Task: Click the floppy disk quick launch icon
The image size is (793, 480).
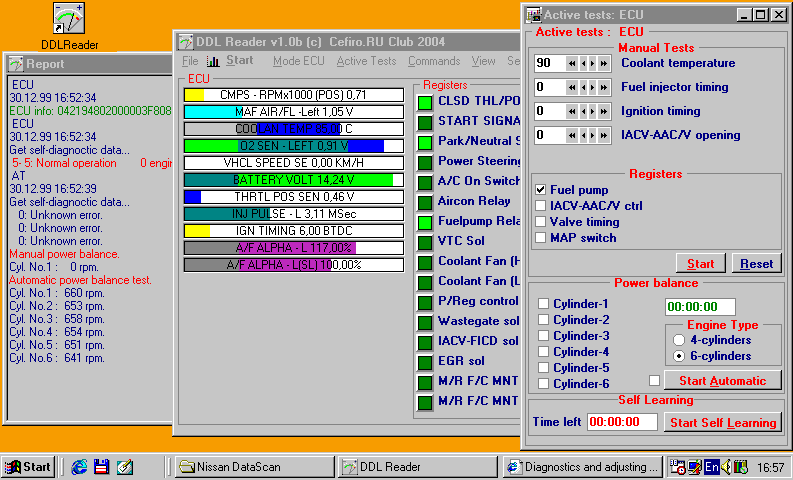Action: point(101,466)
